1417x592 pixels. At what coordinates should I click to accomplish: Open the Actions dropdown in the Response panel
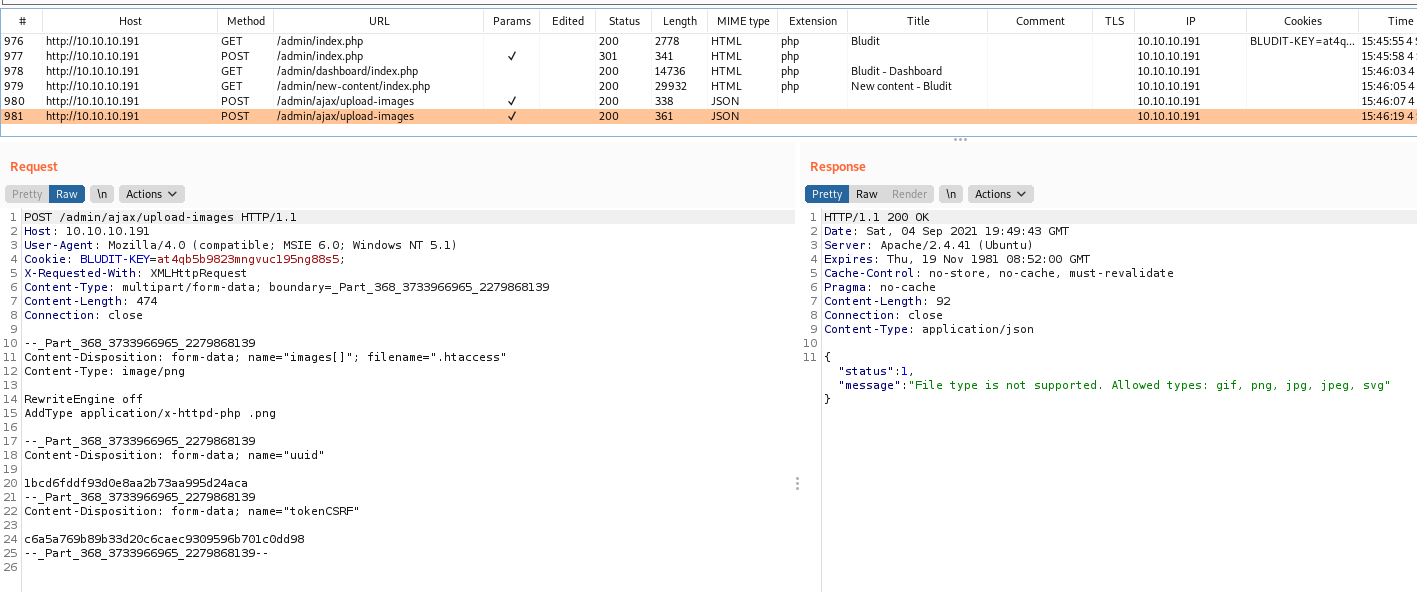(x=1001, y=194)
